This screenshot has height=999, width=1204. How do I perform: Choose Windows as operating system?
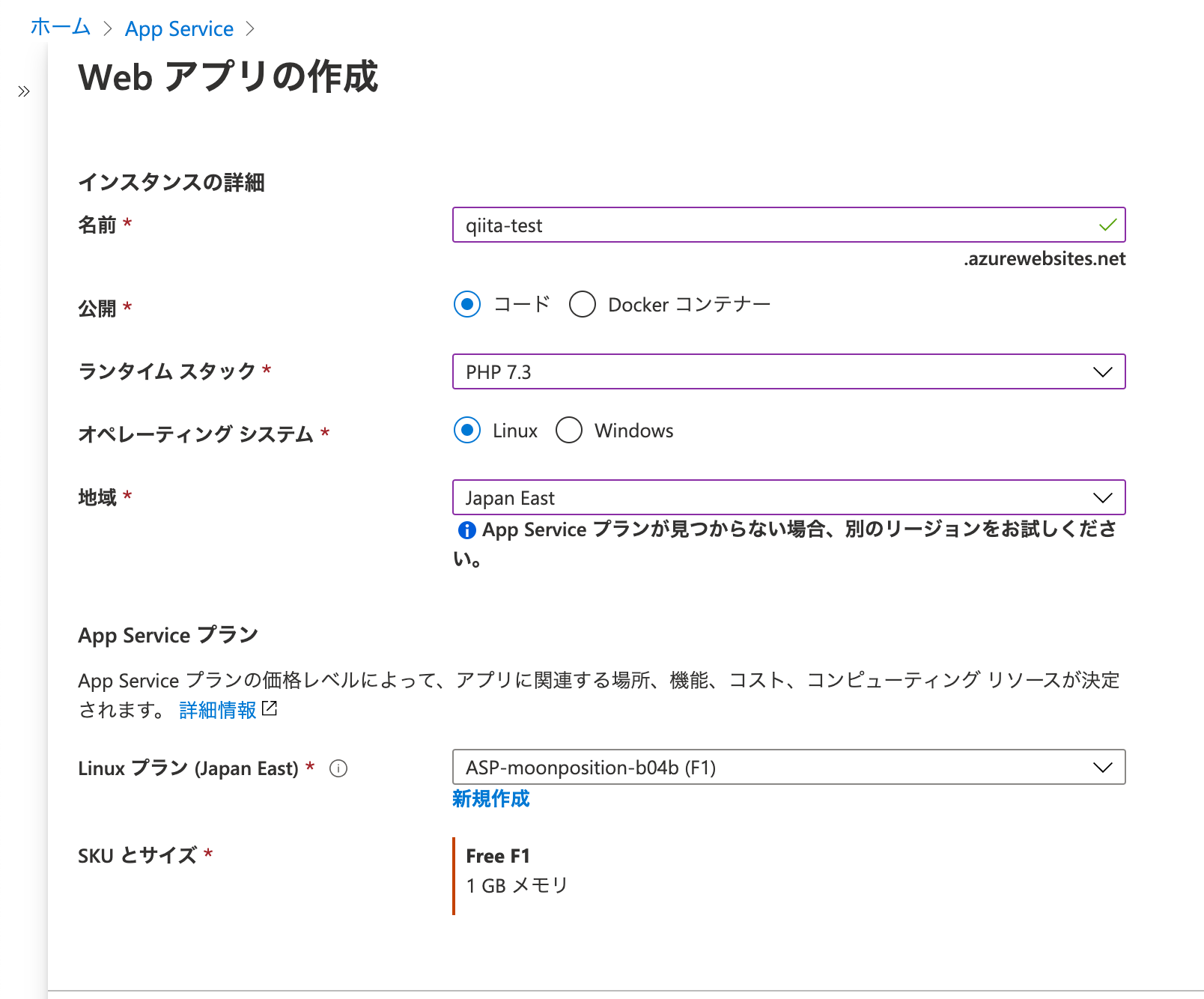(569, 430)
